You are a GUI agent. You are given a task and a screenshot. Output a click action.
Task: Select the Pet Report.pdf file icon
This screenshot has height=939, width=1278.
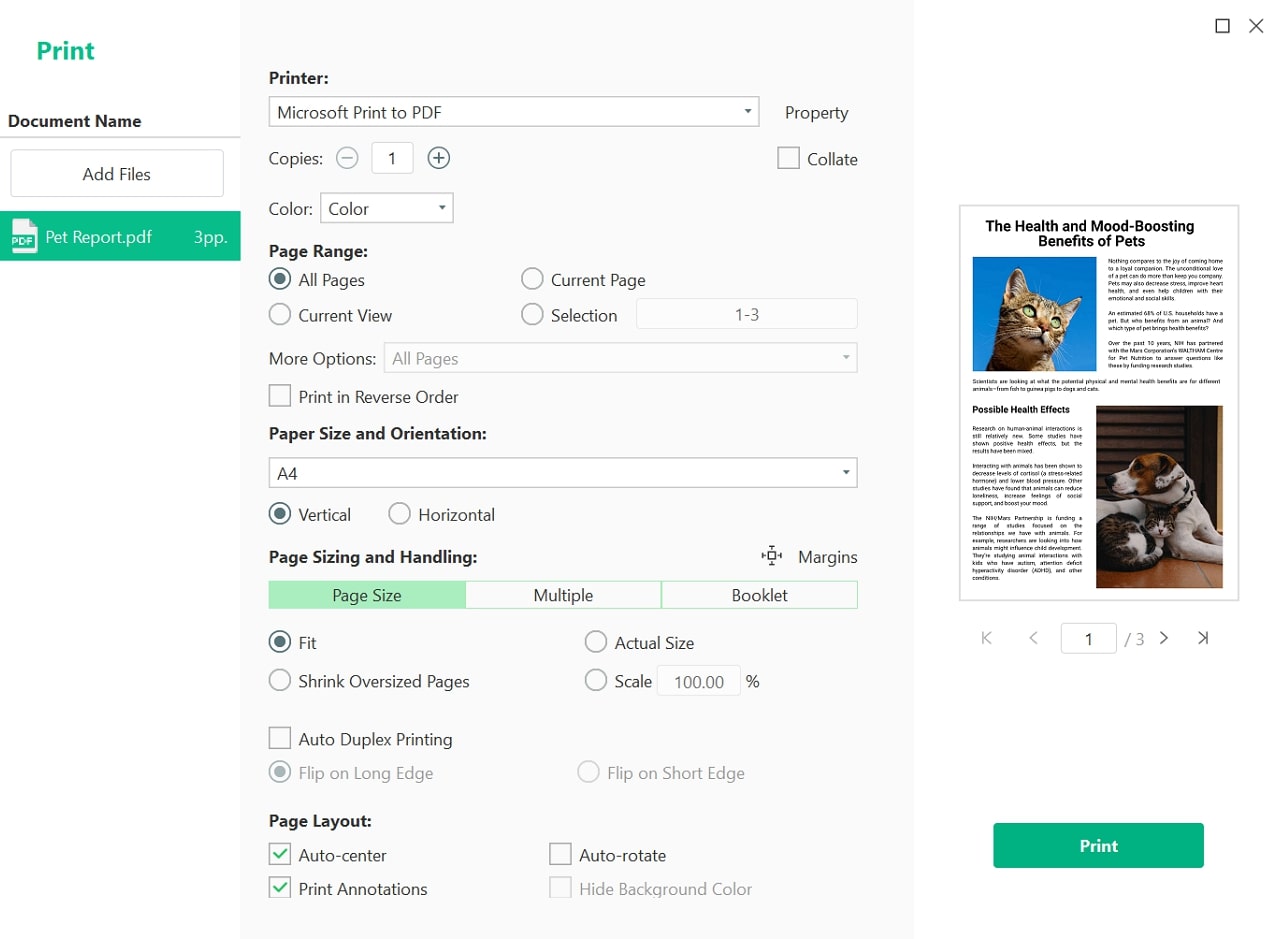click(x=24, y=237)
